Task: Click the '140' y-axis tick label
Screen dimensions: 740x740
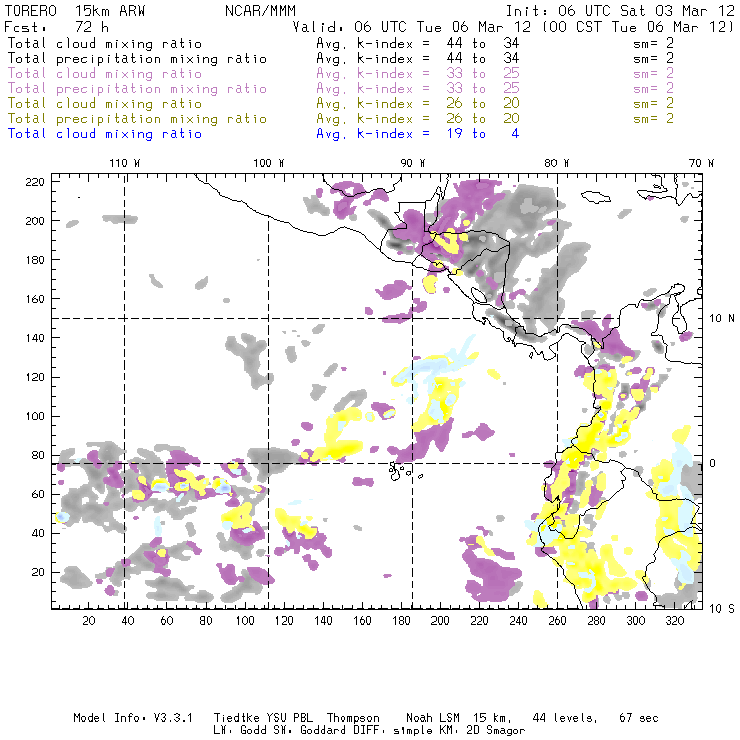Action: pos(35,338)
